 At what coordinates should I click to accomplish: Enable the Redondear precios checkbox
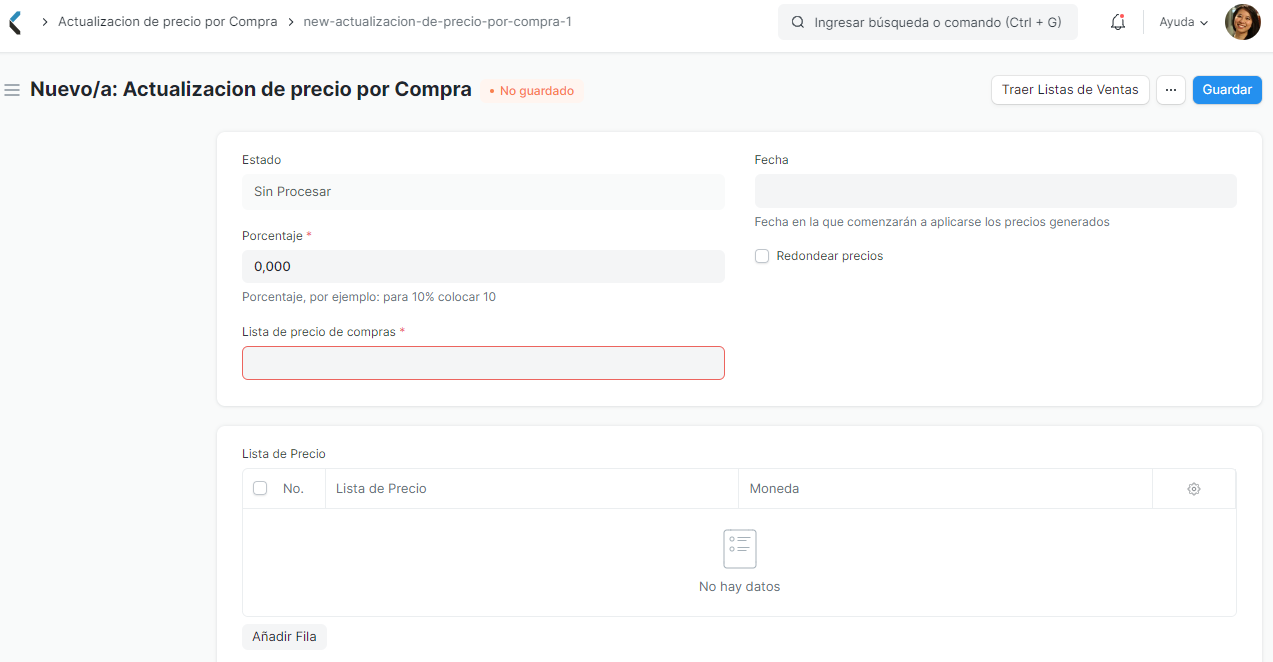(x=762, y=256)
